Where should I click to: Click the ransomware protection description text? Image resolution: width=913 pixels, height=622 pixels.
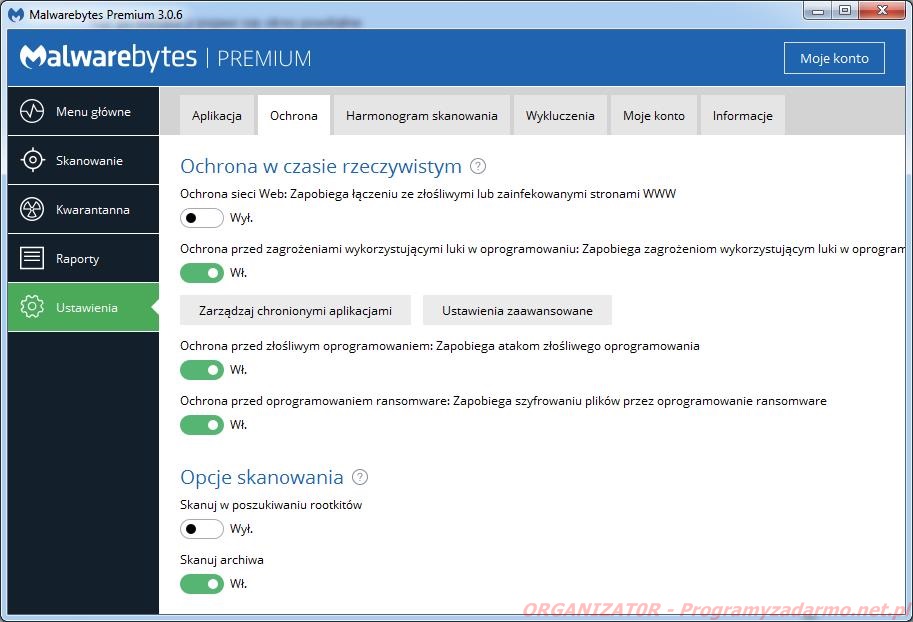point(503,401)
